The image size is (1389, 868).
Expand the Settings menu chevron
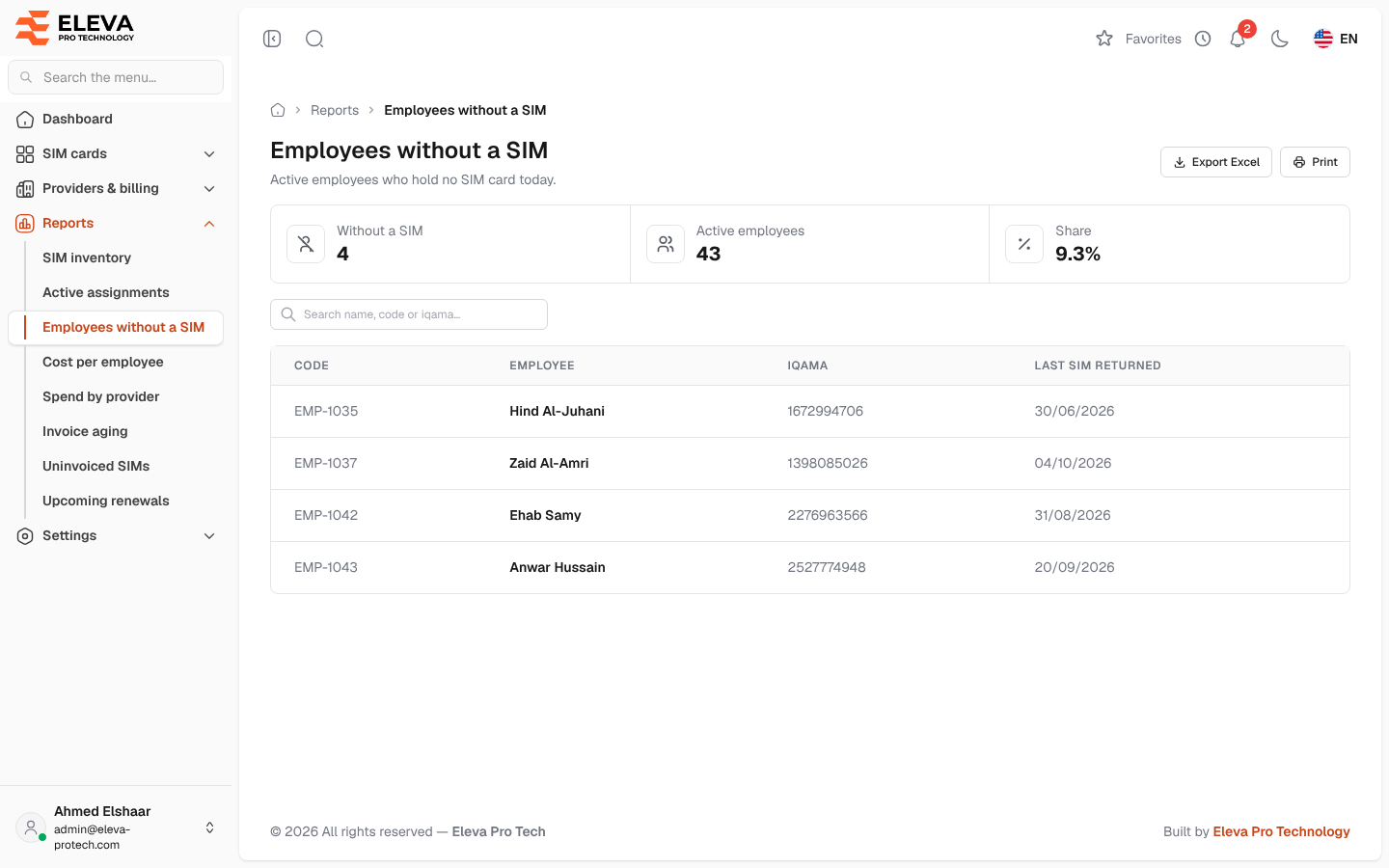[x=209, y=536]
